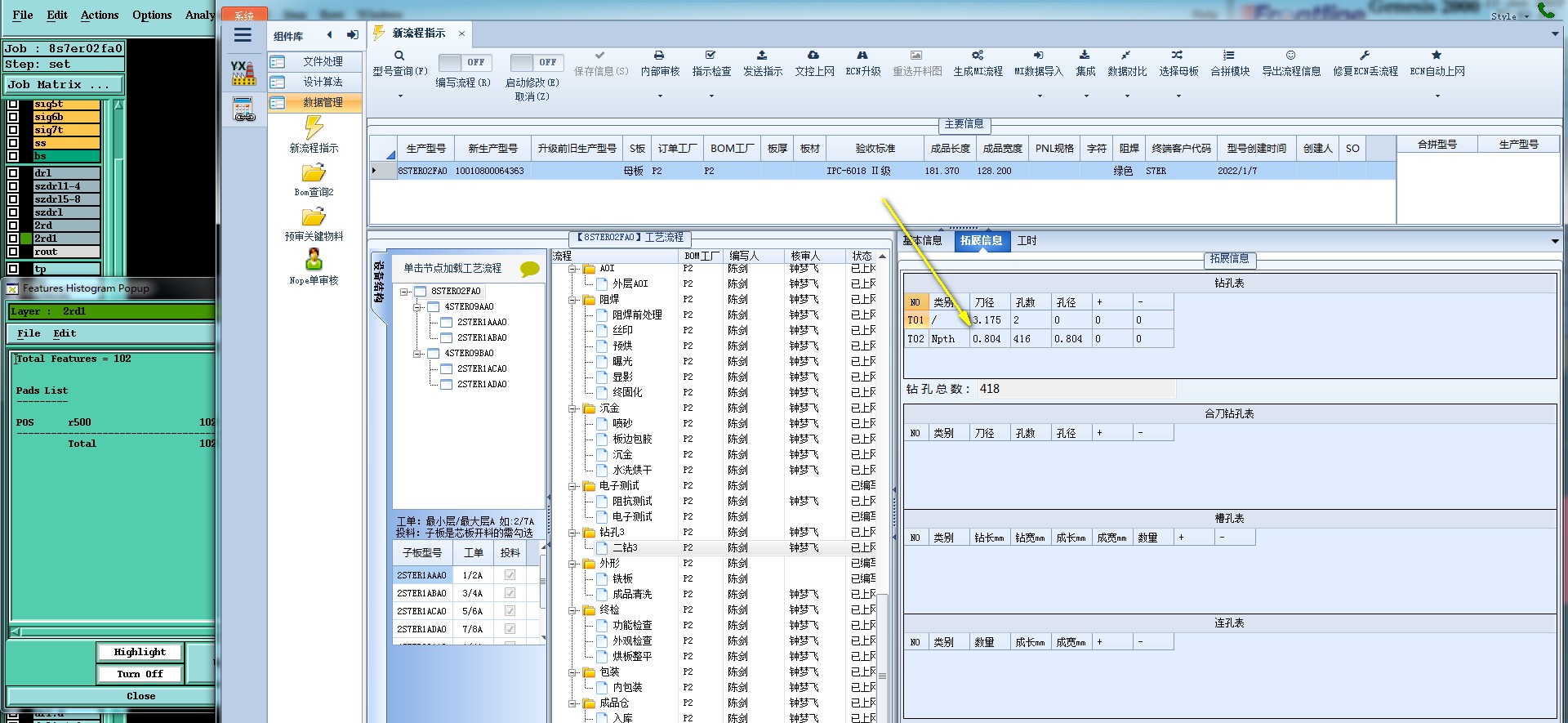Viewport: 1568px width, 723px height.
Task: Toggle checkbox beside drl layer in Genesis
Action: pyautogui.click(x=13, y=173)
